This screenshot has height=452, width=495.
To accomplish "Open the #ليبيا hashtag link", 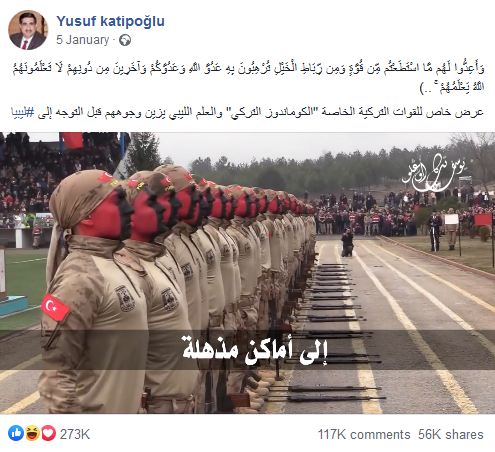I will 23,112.
